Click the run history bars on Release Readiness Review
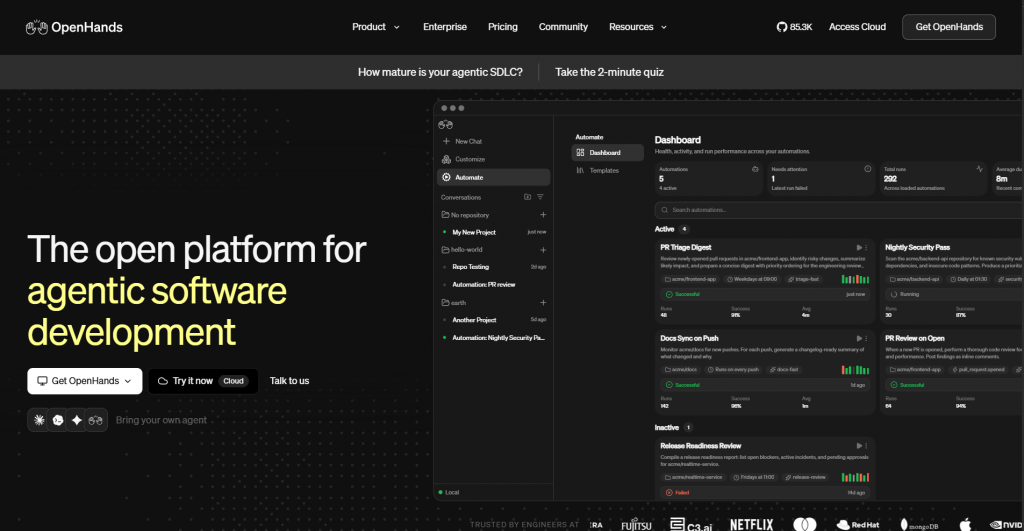The image size is (1024, 531). tap(855, 477)
